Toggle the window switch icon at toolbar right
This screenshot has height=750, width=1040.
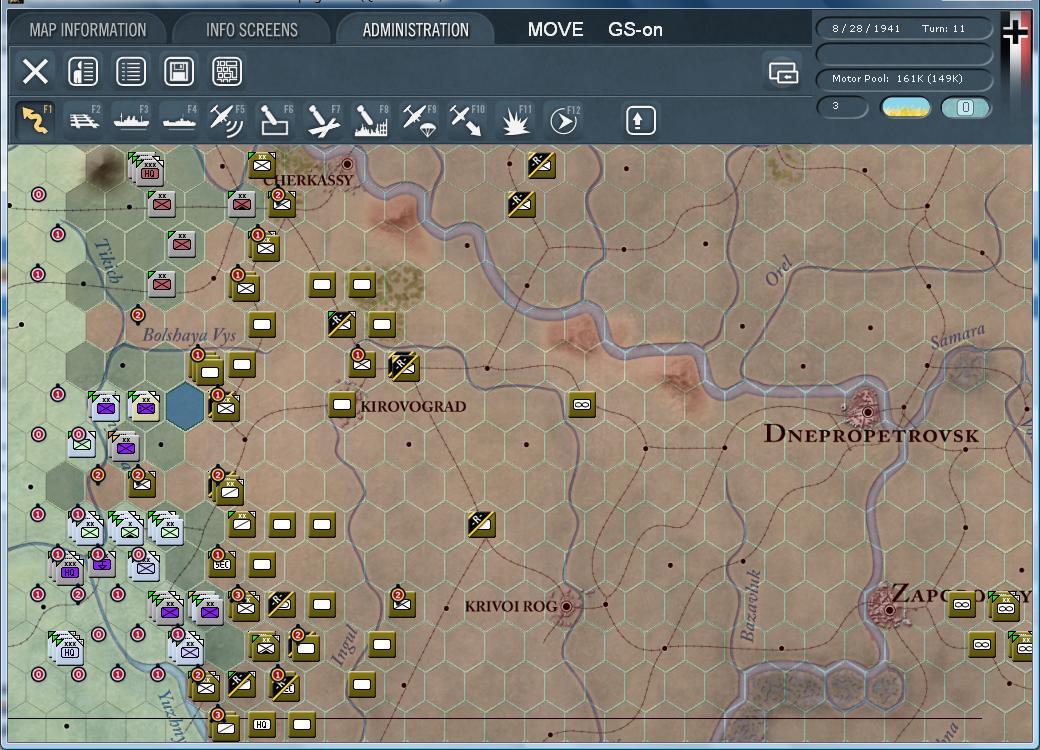point(783,72)
